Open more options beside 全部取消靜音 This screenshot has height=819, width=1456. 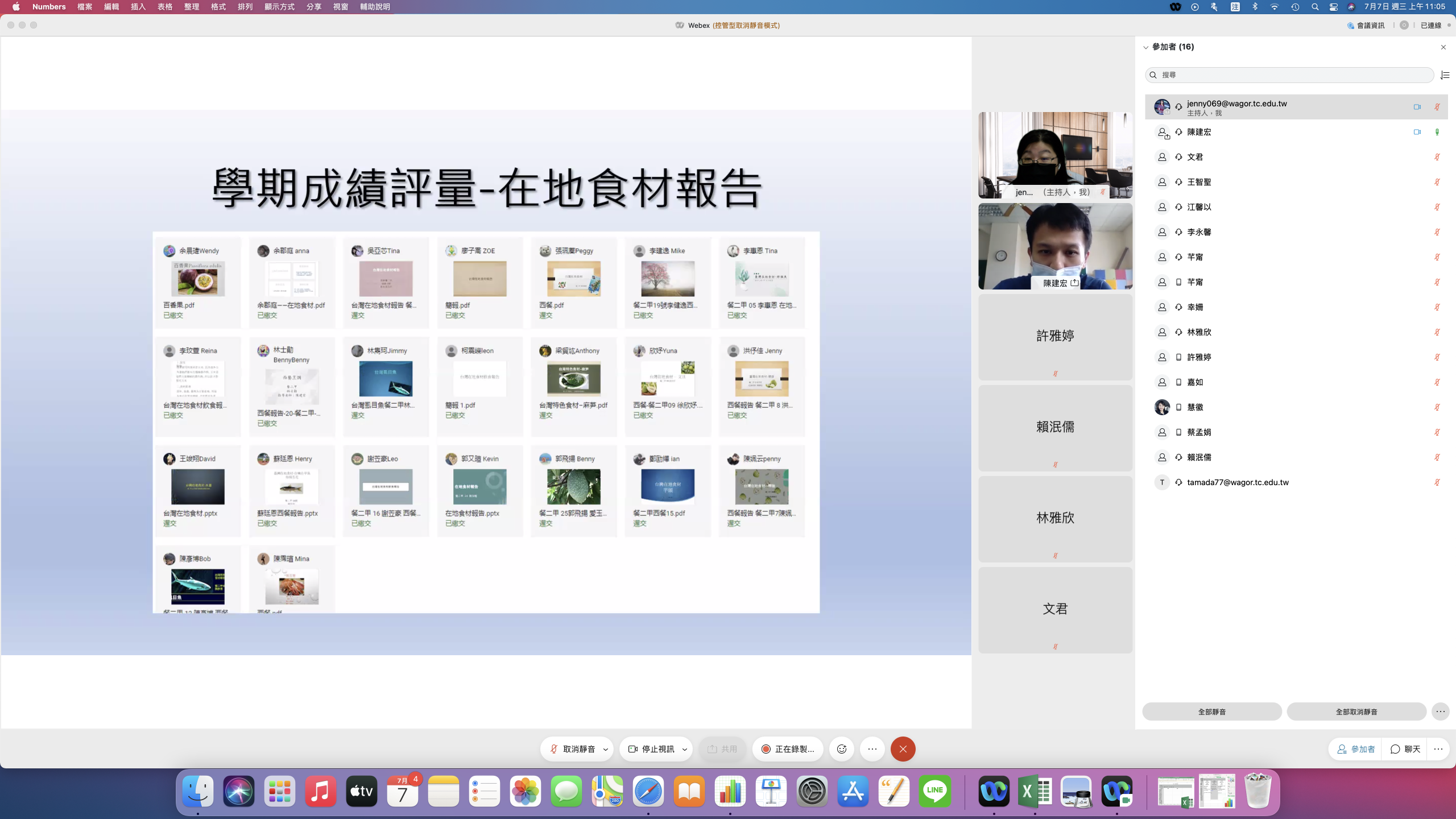[1440, 712]
